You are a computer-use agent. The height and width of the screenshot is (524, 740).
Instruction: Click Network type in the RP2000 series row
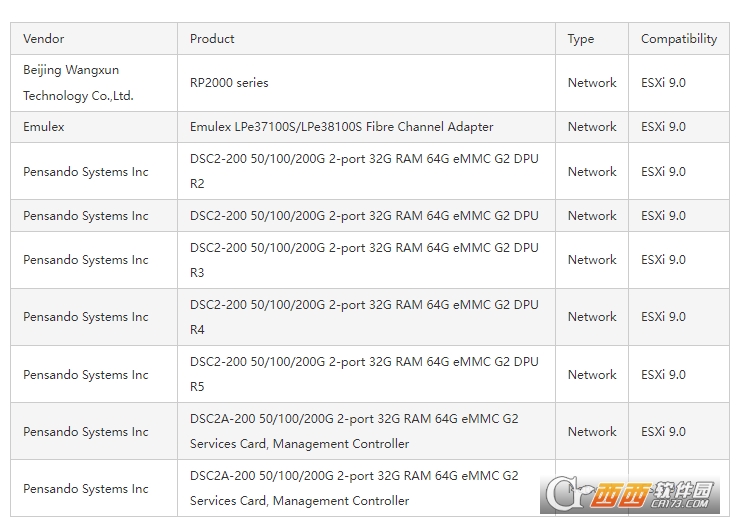[592, 83]
